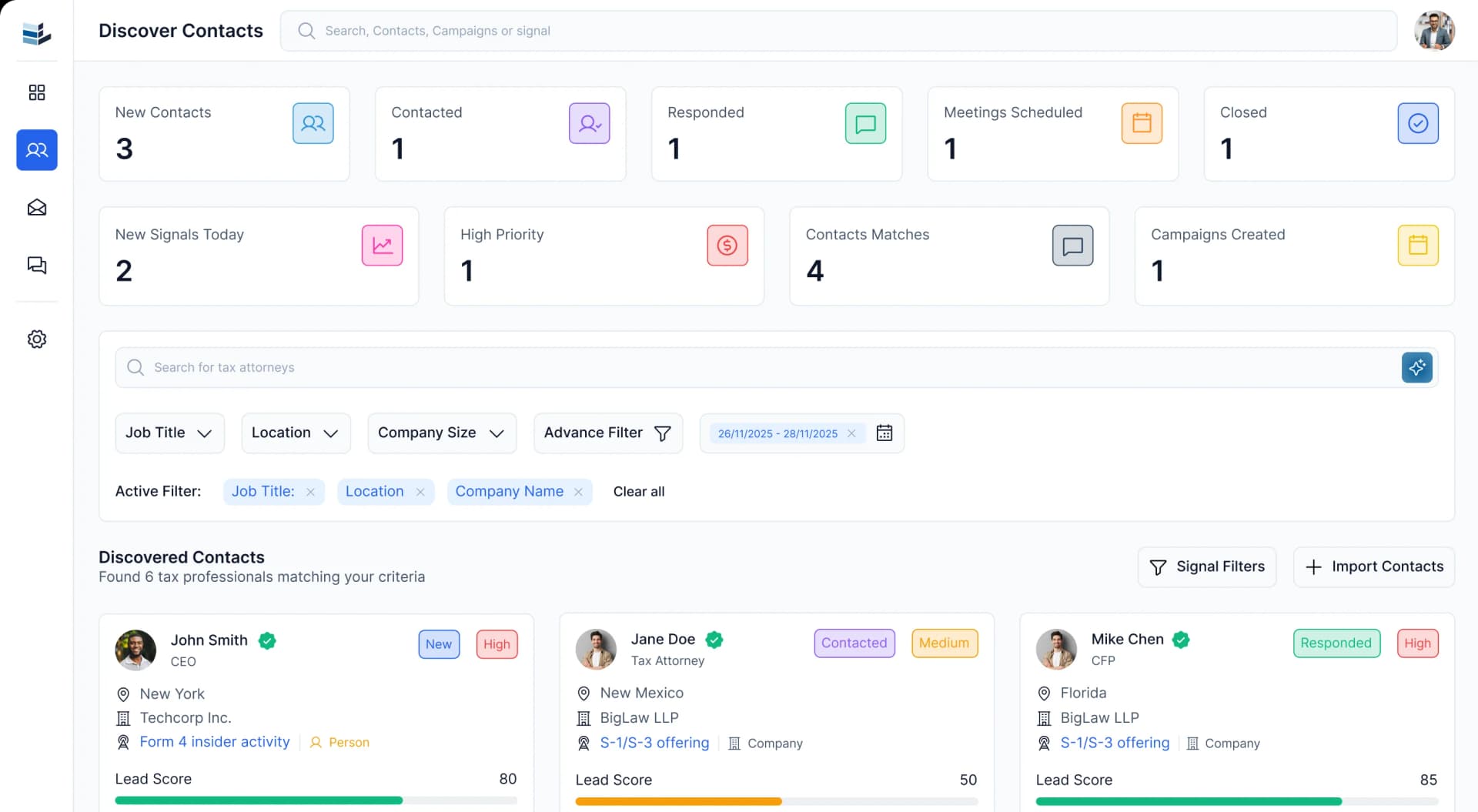Click the High priority tag on John Smith
Screen dimensions: 1478x812
[x=497, y=644]
